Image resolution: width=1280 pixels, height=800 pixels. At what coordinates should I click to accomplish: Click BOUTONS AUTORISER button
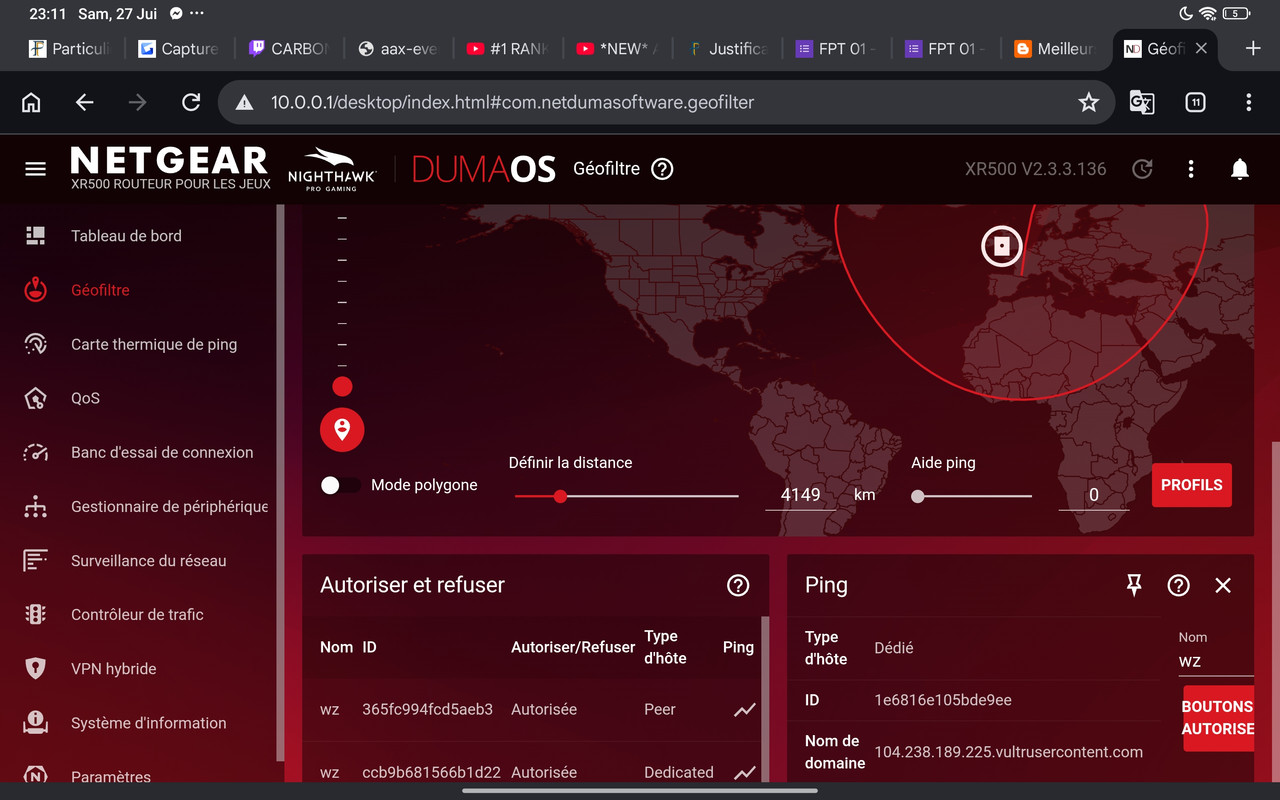click(x=1218, y=718)
